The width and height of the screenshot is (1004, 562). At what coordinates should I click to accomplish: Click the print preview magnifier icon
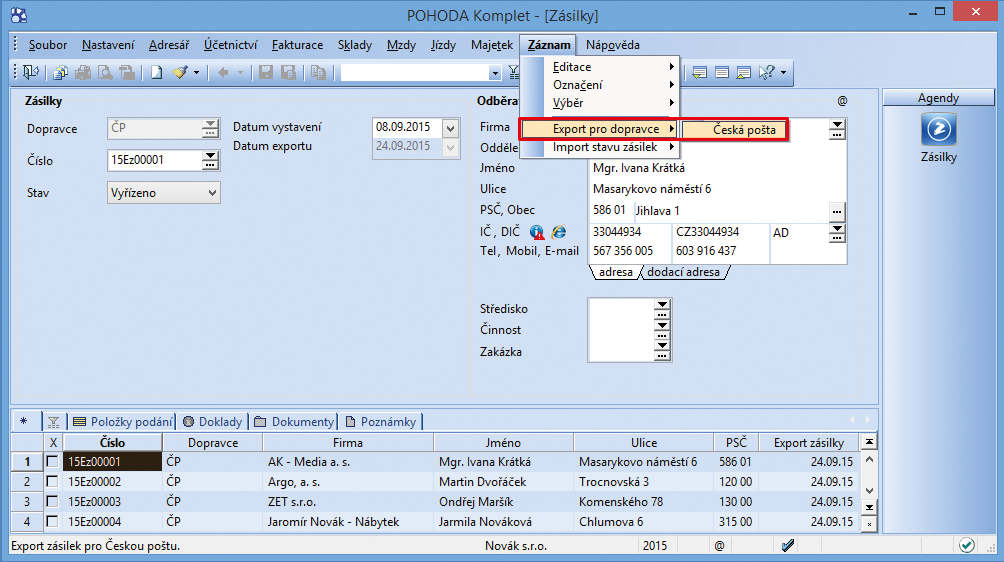tap(105, 72)
